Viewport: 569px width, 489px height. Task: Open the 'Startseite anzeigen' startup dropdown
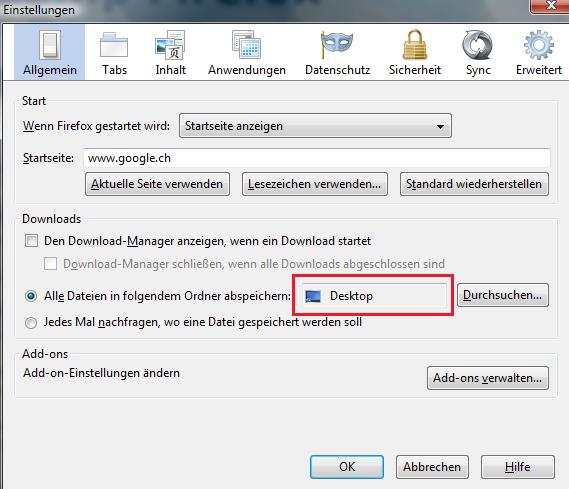(315, 126)
